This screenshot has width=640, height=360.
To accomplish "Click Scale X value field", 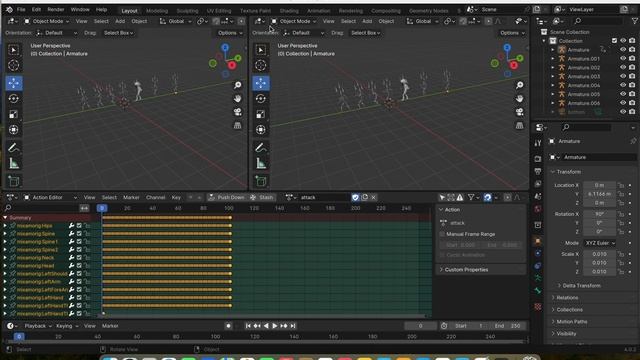I will coord(600,254).
